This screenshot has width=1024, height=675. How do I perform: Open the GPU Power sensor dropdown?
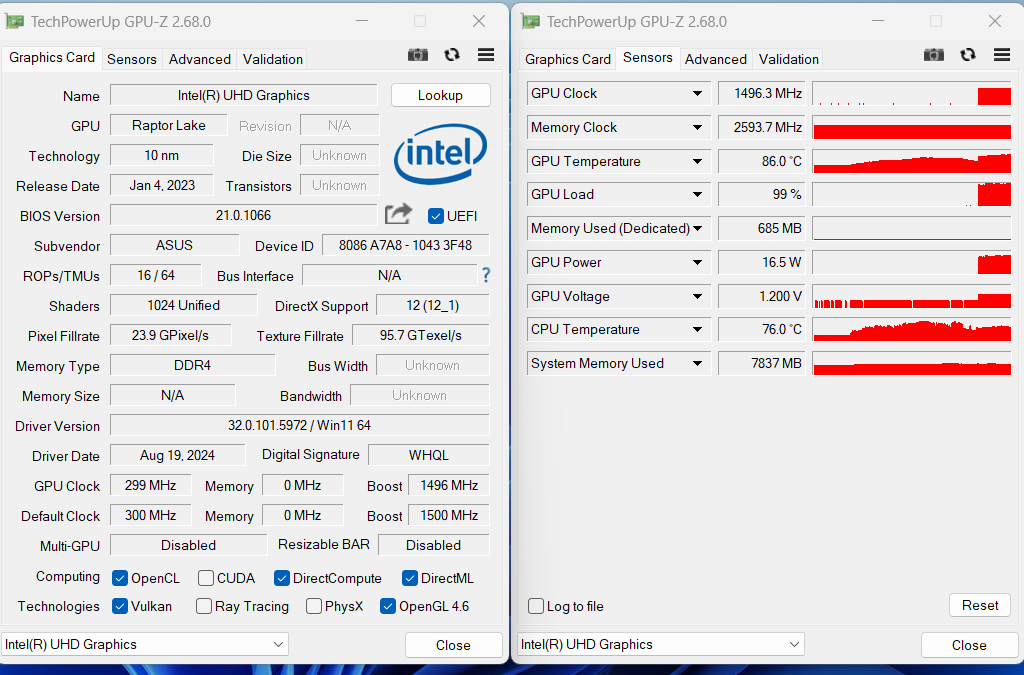697,262
